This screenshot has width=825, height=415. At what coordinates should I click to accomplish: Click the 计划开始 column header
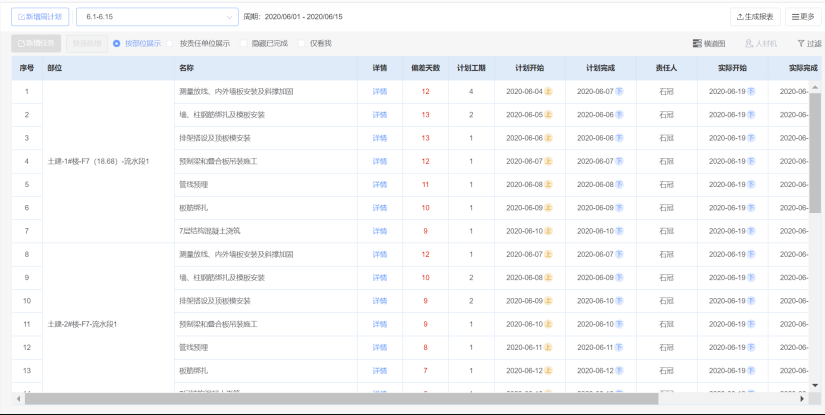click(530, 68)
